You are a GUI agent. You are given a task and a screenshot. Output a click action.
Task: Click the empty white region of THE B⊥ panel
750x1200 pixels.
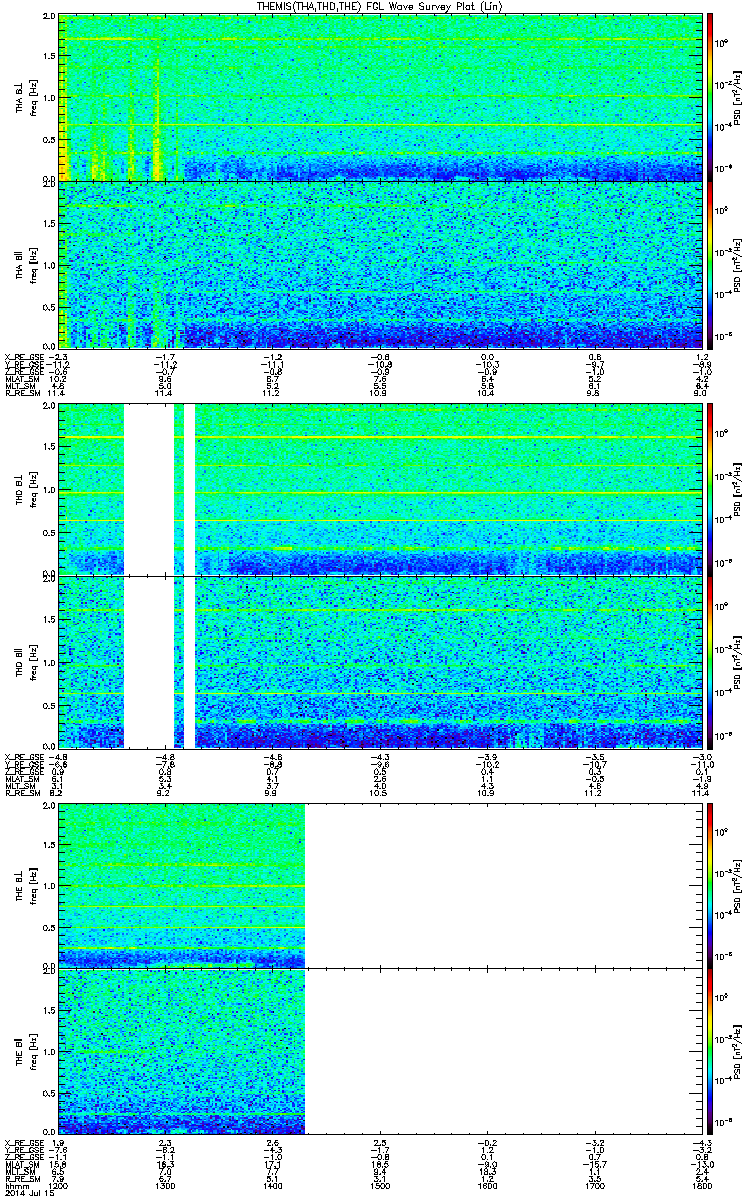504,884
